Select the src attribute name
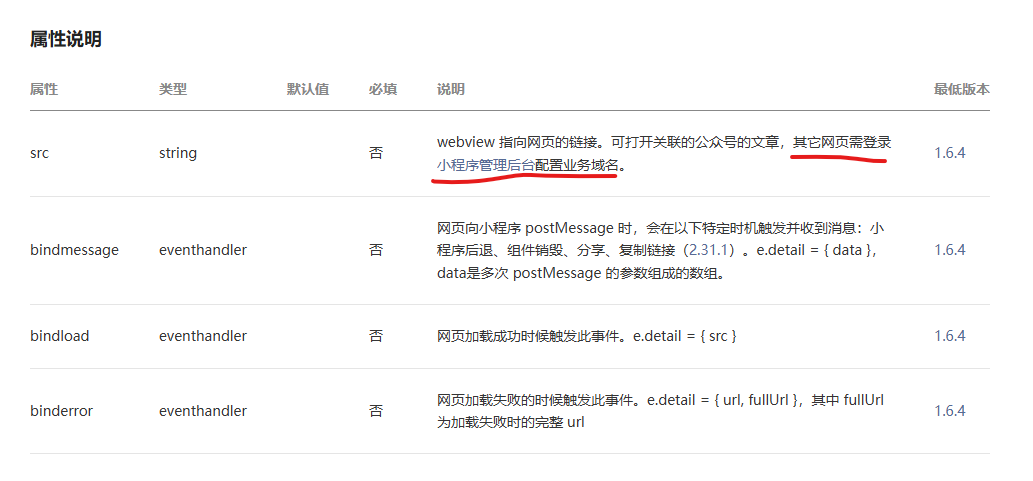 (x=40, y=154)
